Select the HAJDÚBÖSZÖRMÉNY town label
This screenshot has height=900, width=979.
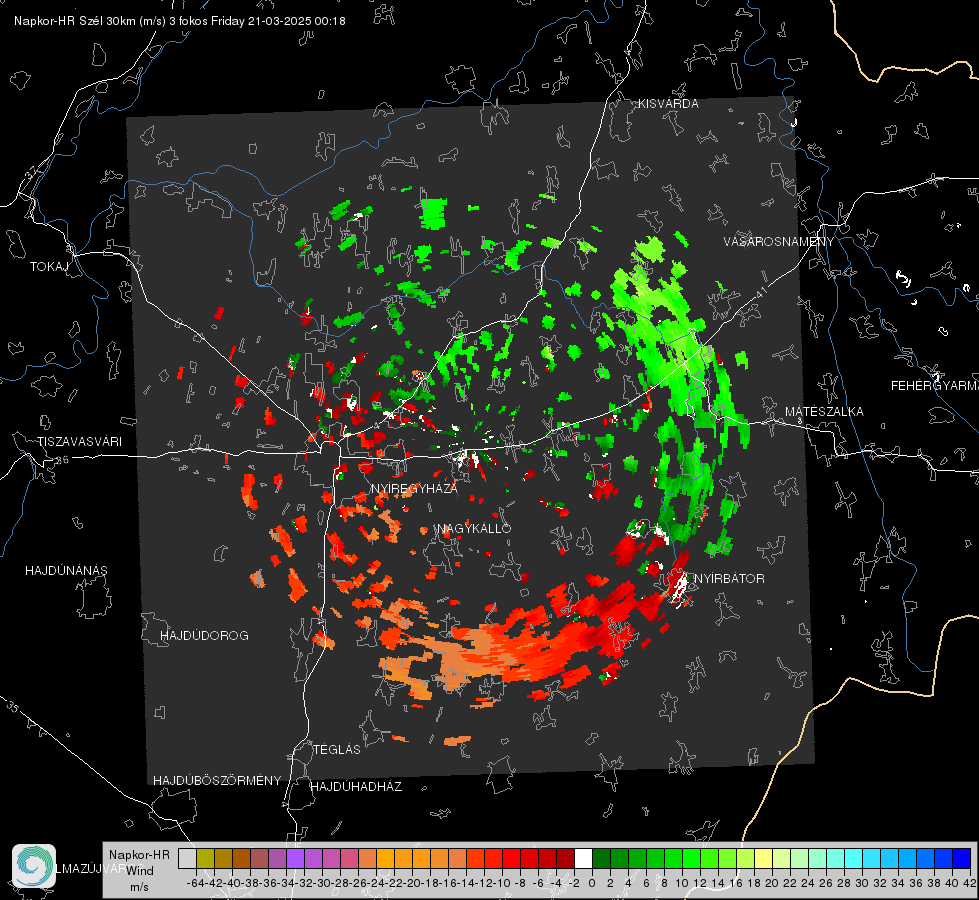(217, 781)
